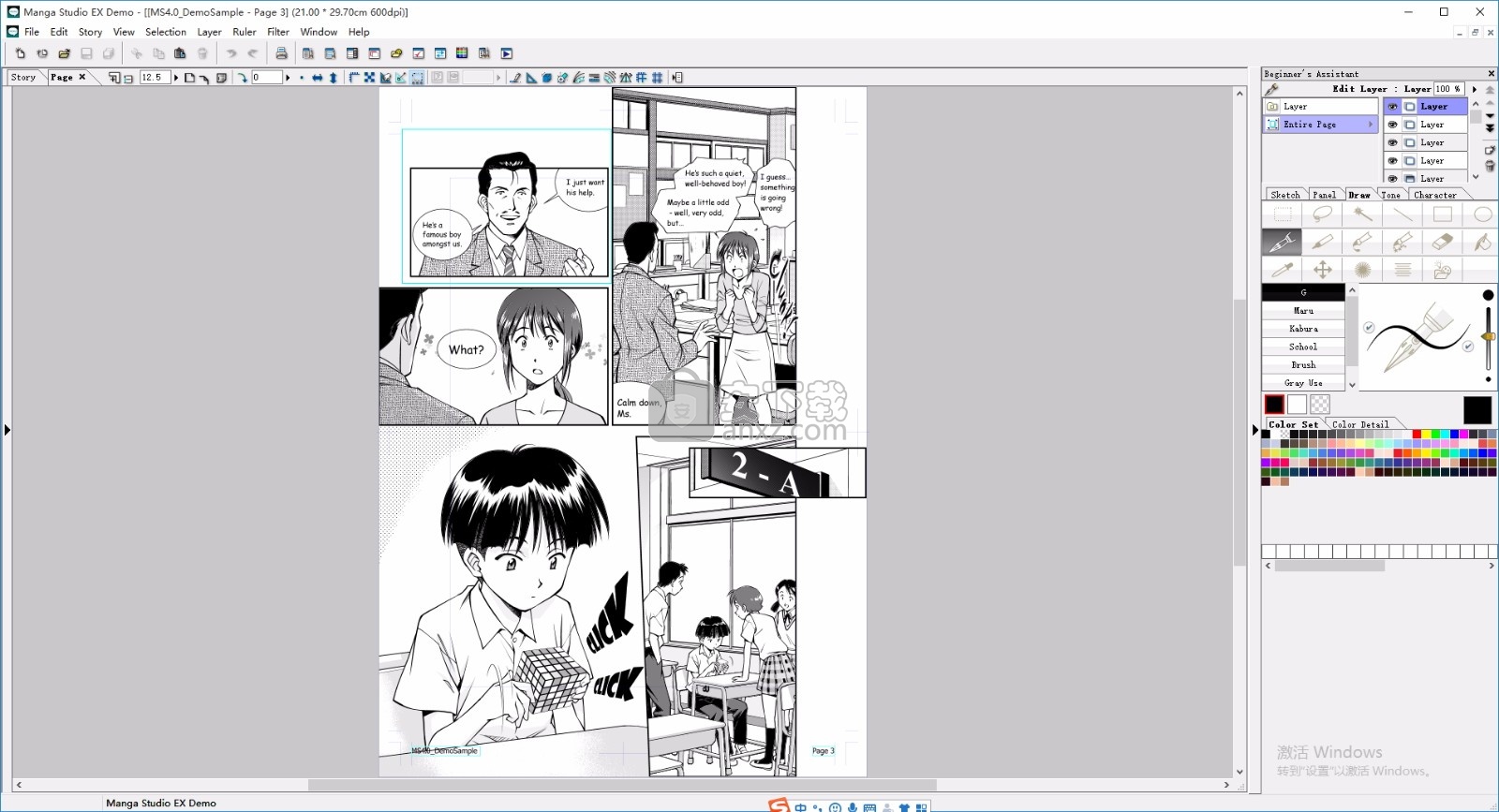Select the Marquee selection tool
Screen dimensions: 1499x812
(x=1283, y=214)
